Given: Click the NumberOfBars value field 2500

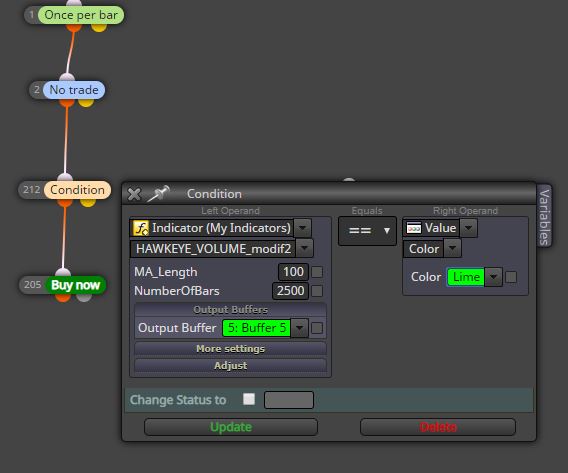Looking at the screenshot, I should pyautogui.click(x=290, y=291).
